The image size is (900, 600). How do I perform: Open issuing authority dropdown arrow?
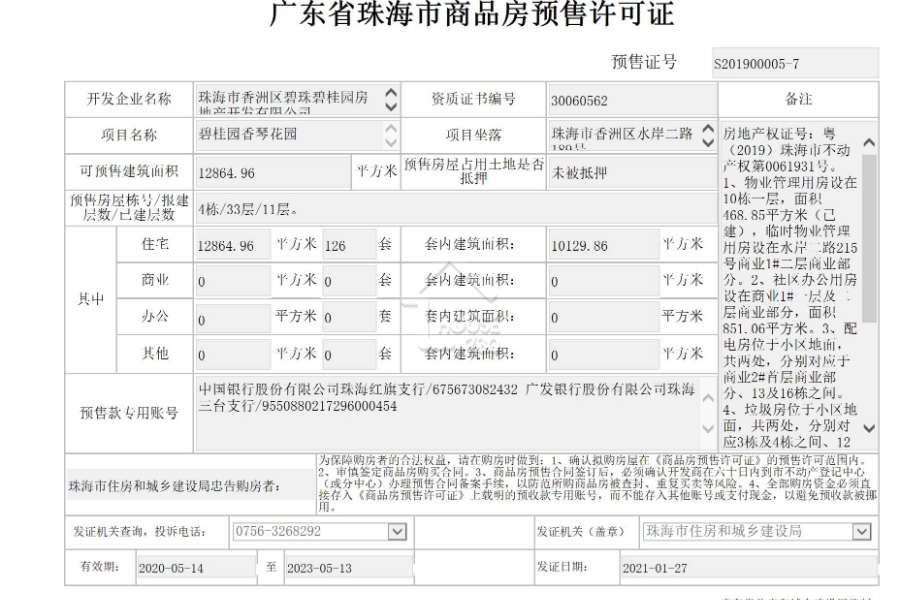tap(861, 532)
